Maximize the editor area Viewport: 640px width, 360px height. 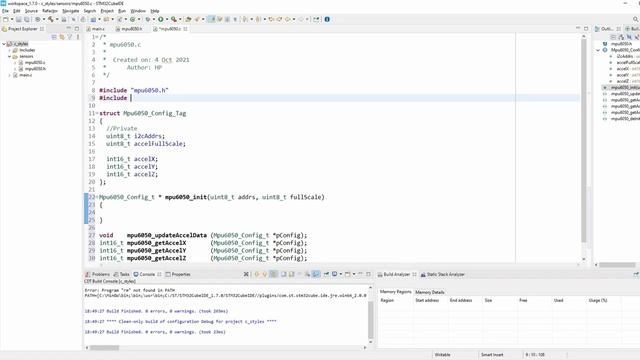[586, 29]
